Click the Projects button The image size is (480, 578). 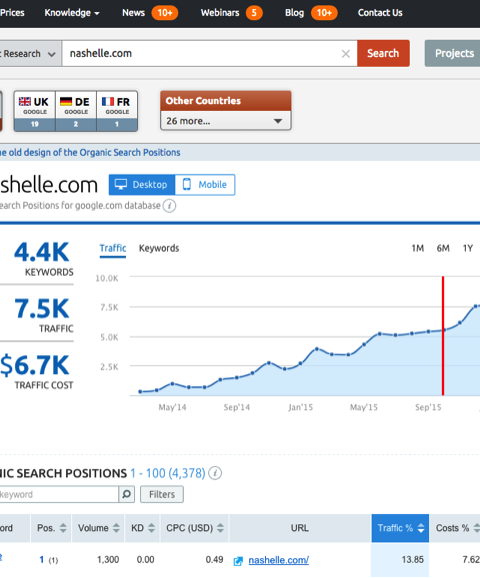[453, 53]
